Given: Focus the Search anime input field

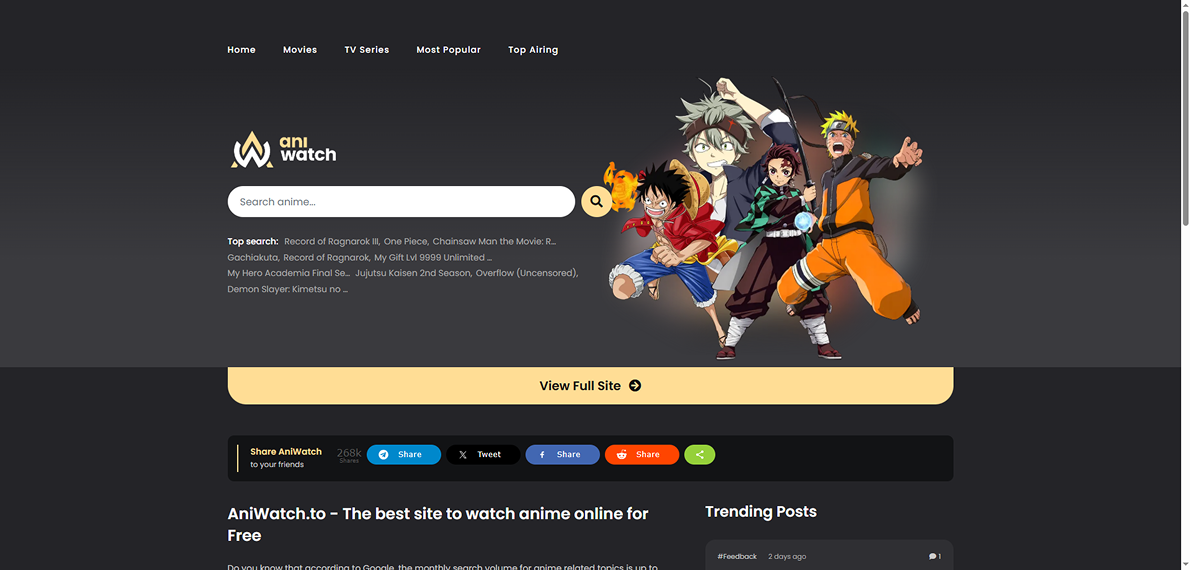Looking at the screenshot, I should [401, 201].
